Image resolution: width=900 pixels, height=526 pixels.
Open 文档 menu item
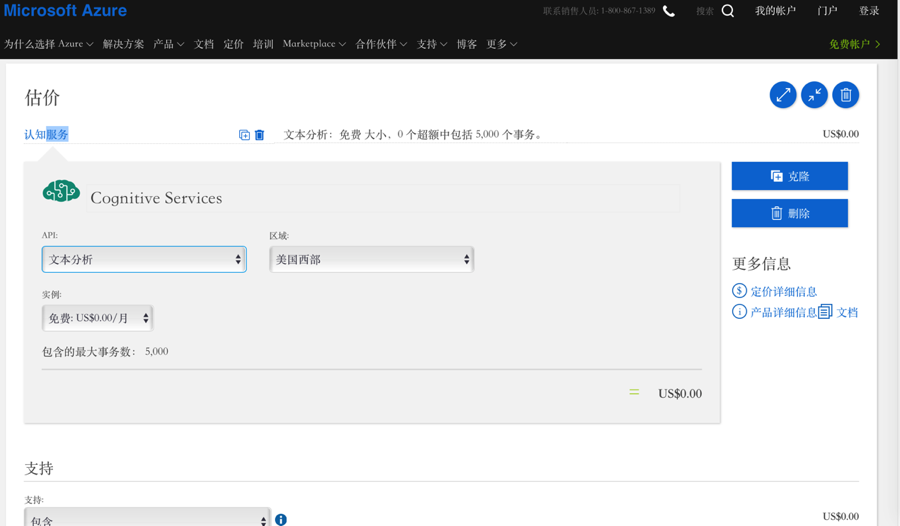[204, 44]
